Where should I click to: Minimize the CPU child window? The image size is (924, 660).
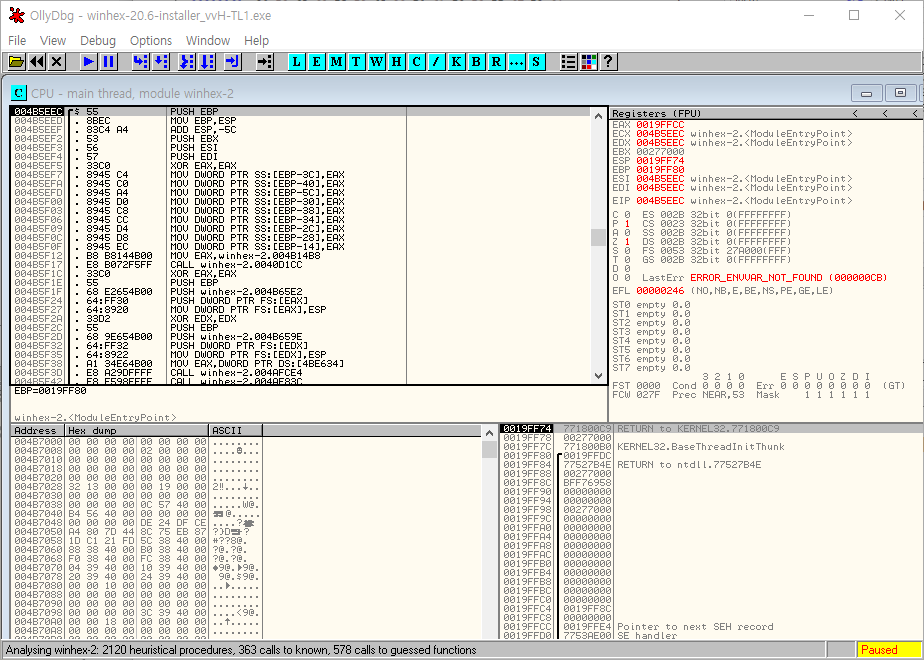(x=866, y=93)
